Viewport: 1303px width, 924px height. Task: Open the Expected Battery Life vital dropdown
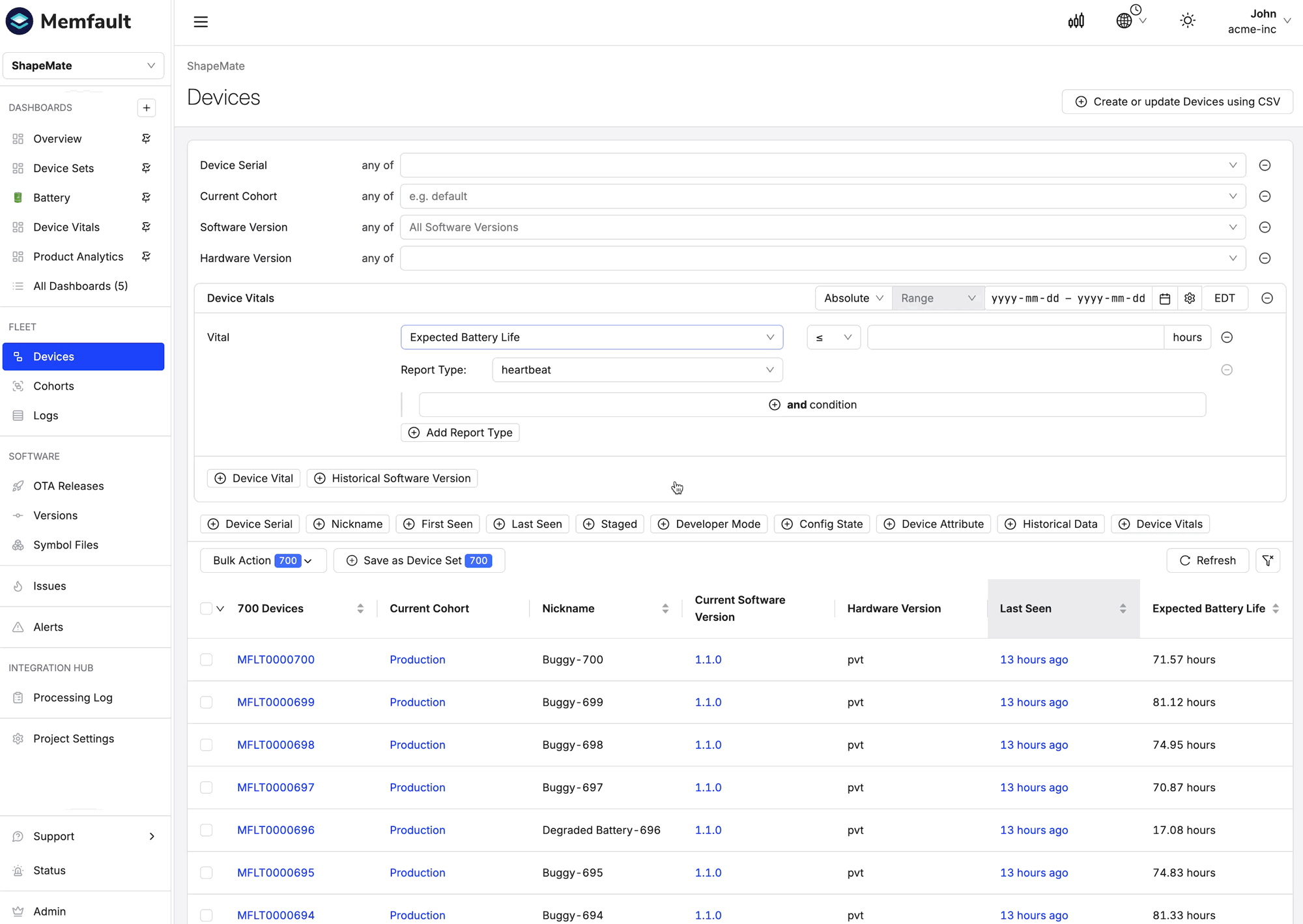point(592,338)
